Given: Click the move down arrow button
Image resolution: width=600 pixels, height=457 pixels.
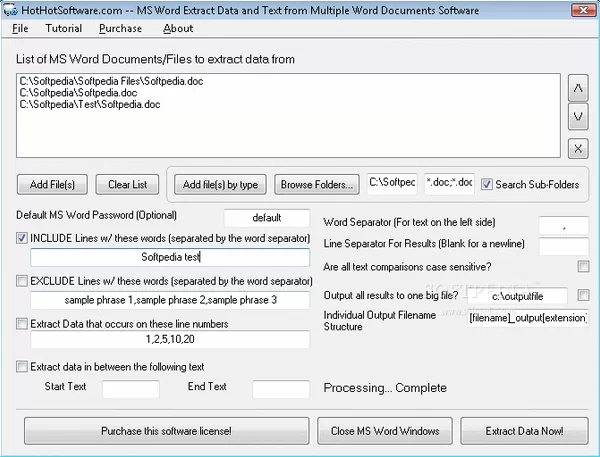Looking at the screenshot, I should (x=577, y=117).
